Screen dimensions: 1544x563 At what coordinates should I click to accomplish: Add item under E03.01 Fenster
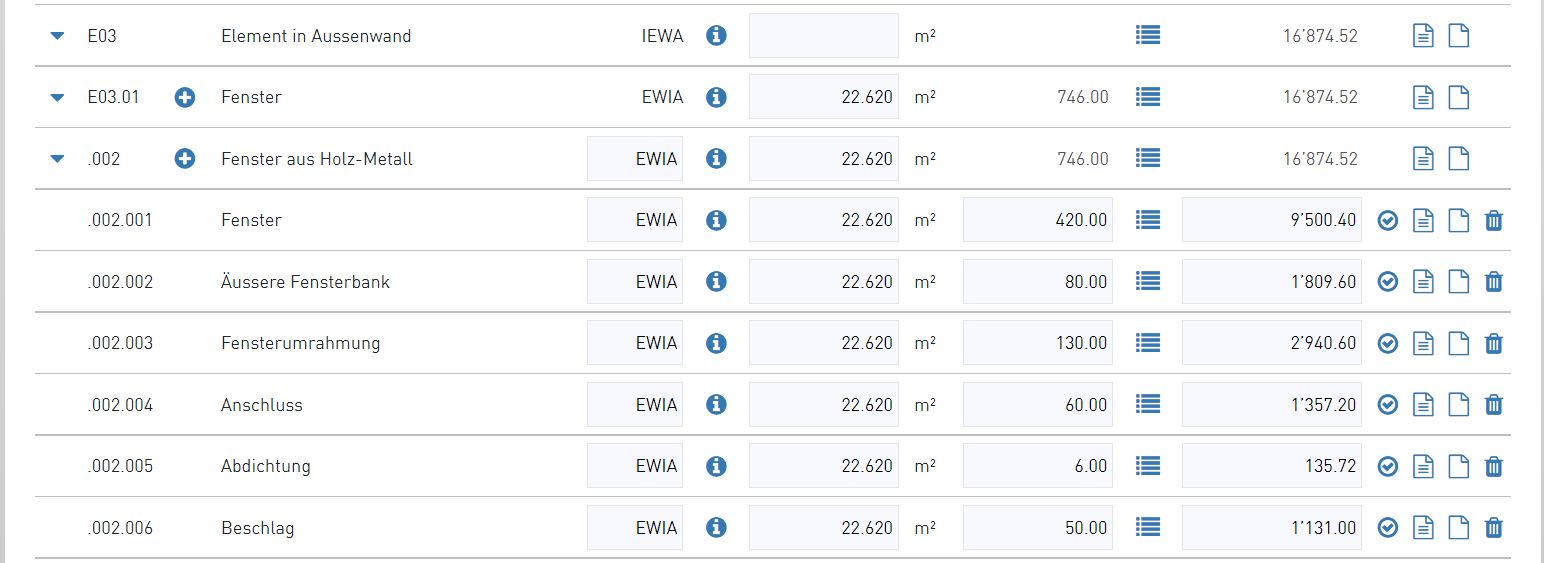coord(185,97)
